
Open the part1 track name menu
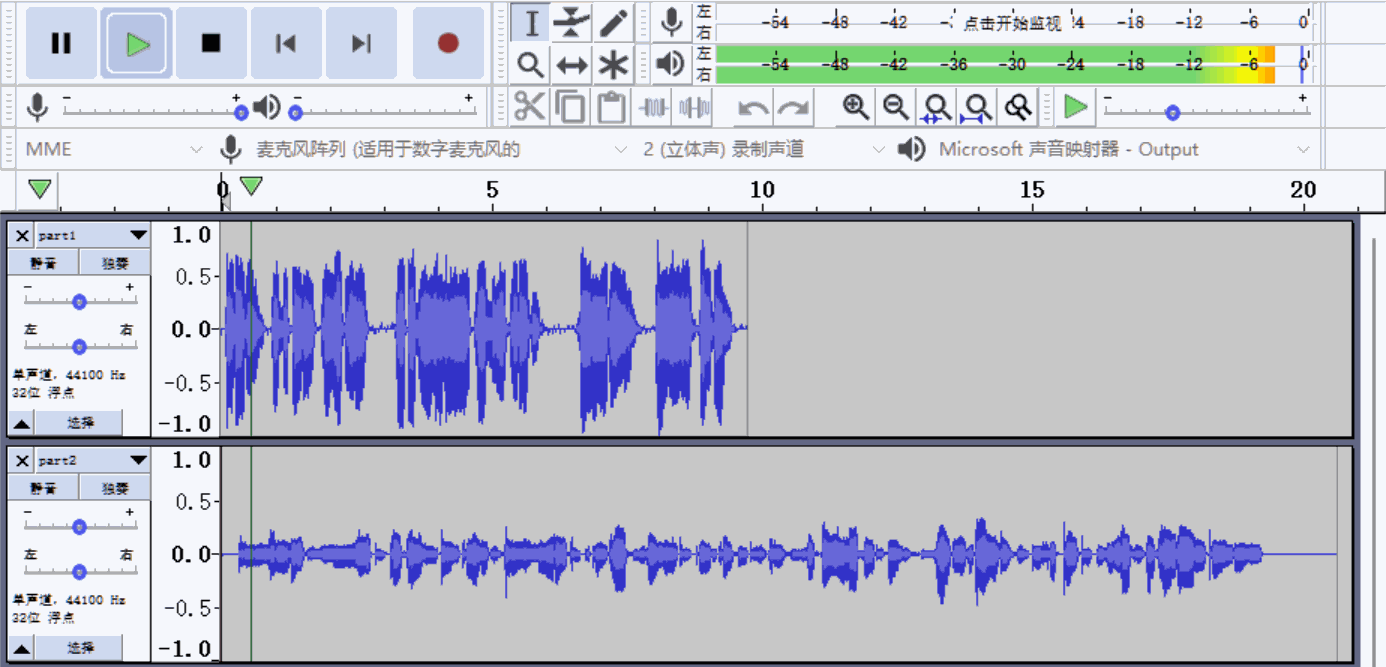coord(93,235)
